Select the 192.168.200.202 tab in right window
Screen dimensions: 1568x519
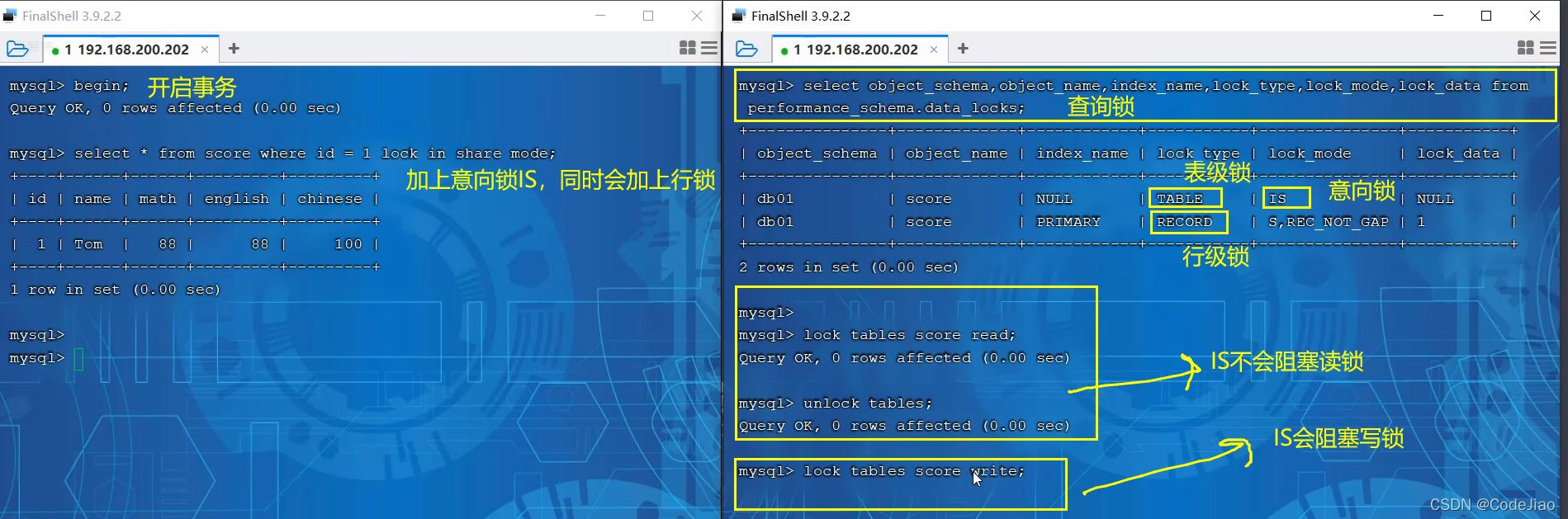pyautogui.click(x=860, y=50)
